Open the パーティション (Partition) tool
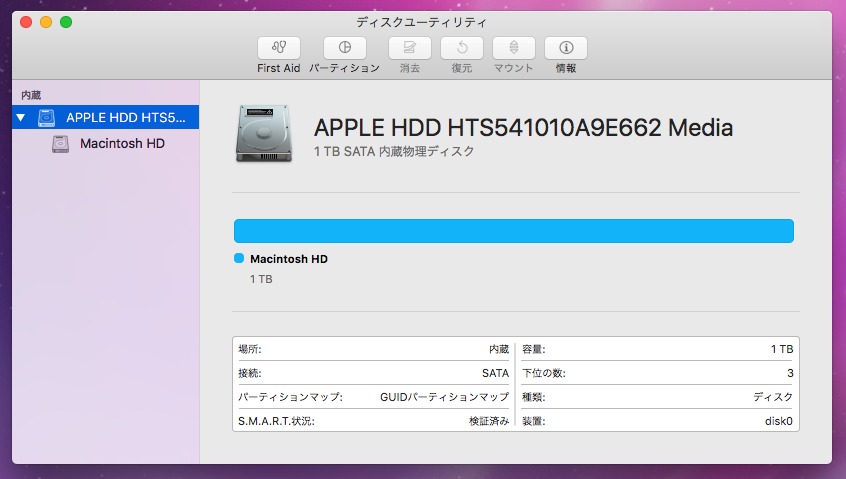Image resolution: width=846 pixels, height=479 pixels. click(344, 48)
